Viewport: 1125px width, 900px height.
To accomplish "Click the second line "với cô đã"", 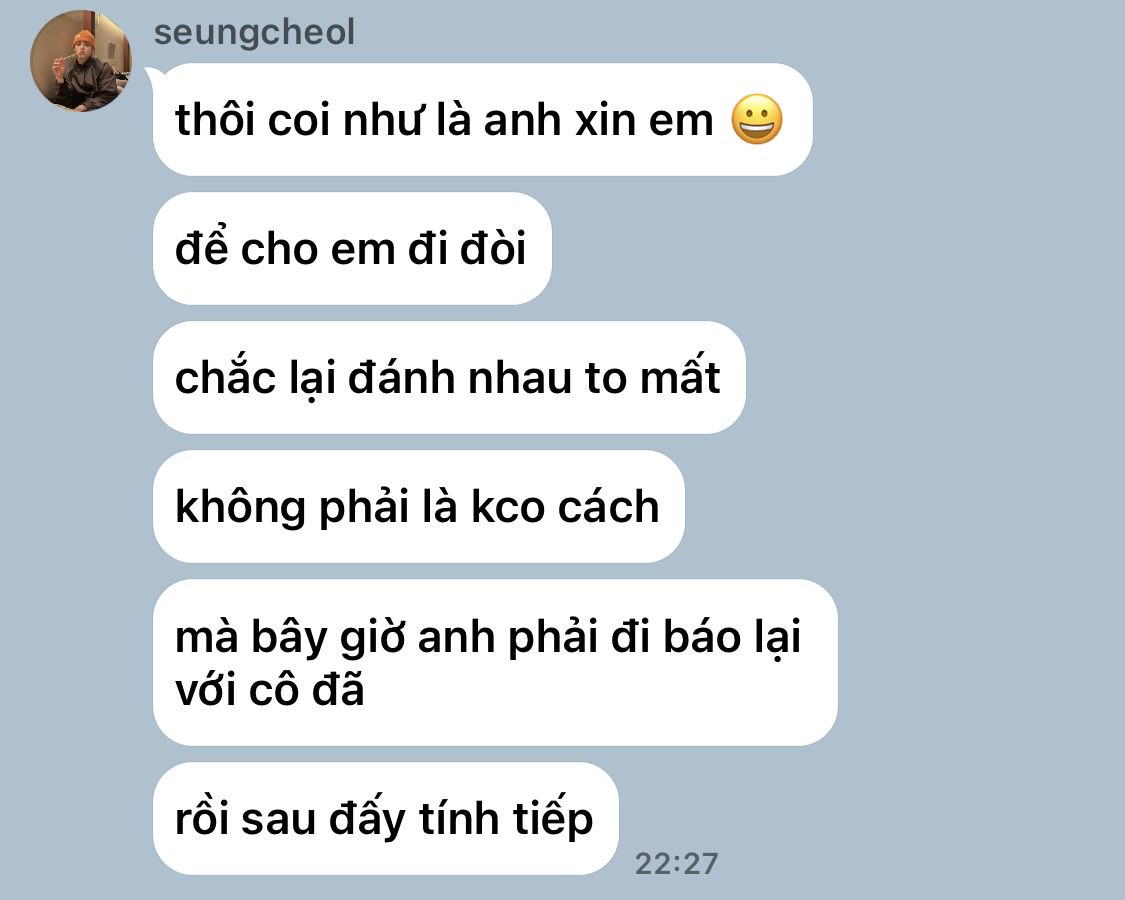I will click(270, 690).
